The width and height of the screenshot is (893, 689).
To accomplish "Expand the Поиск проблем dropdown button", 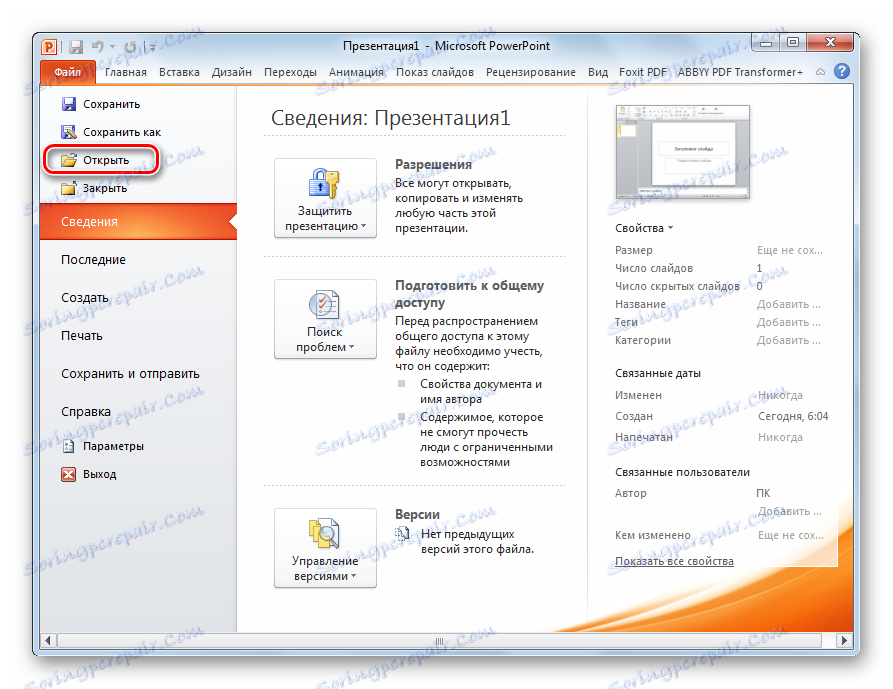I will [x=325, y=319].
